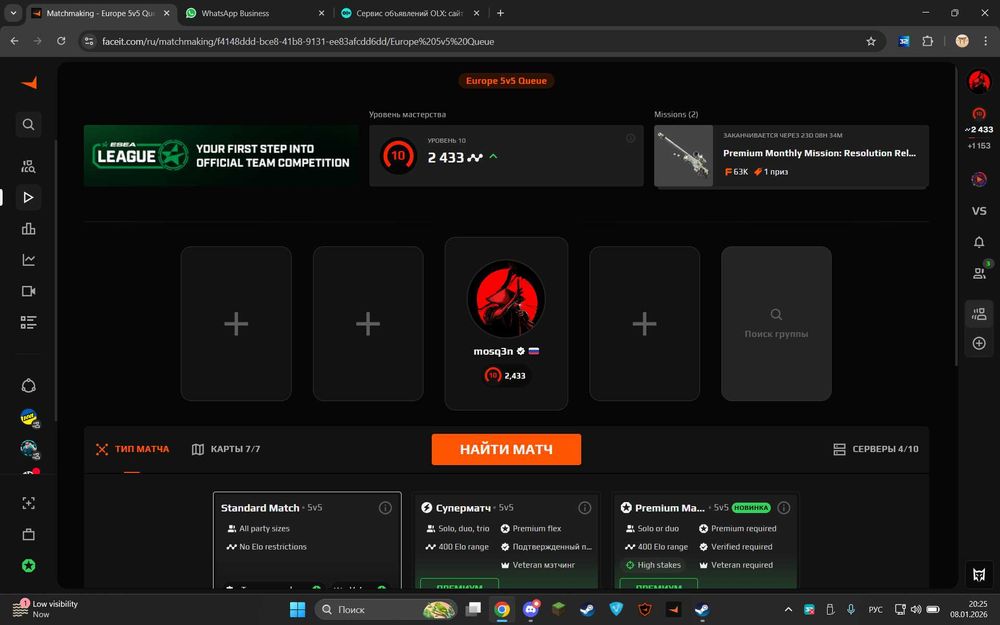
Task: Open the Windows Start menu
Action: tap(298, 610)
